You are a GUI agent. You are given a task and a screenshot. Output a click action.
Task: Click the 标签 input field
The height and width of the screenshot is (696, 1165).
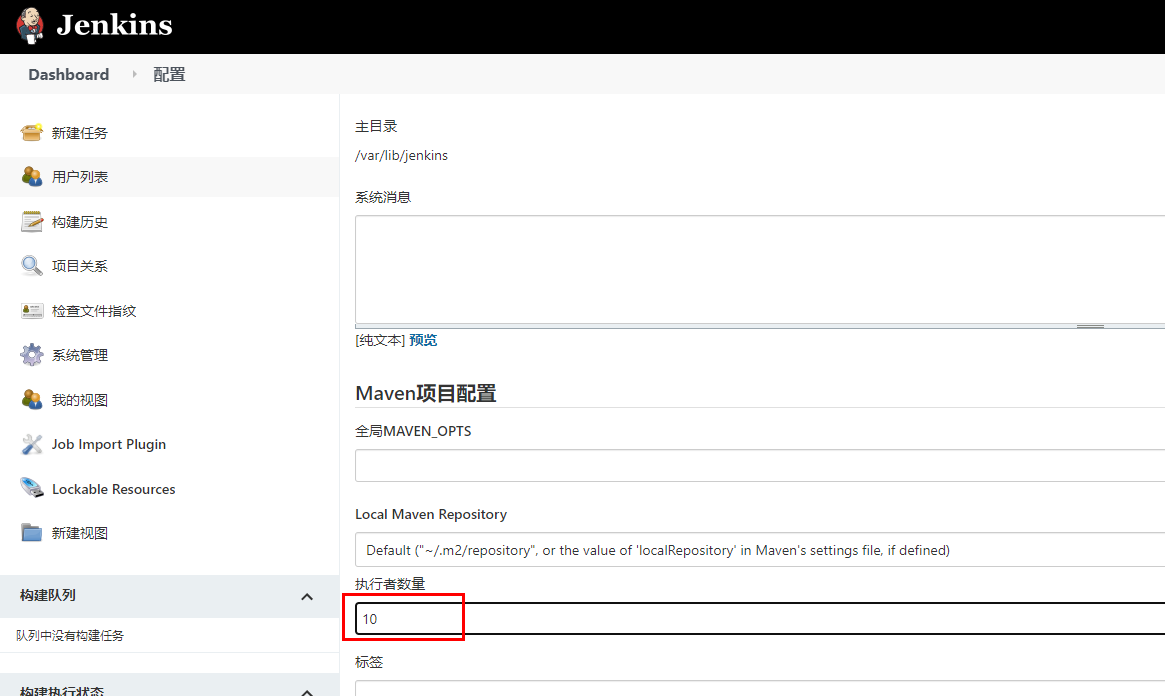pyautogui.click(x=760, y=689)
